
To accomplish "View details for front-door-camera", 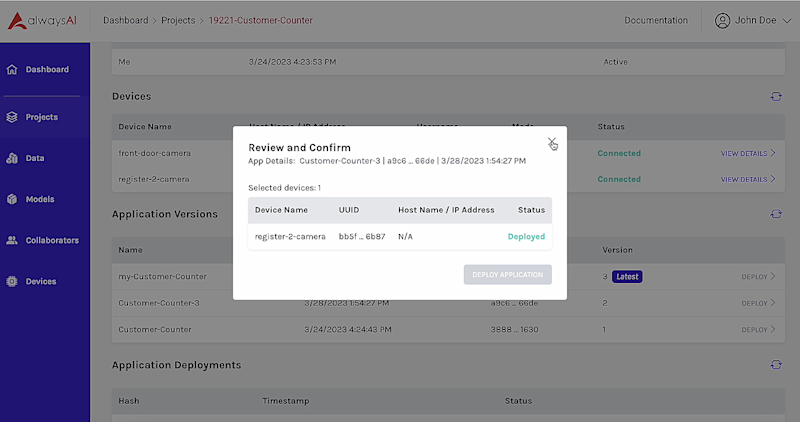I will click(748, 153).
